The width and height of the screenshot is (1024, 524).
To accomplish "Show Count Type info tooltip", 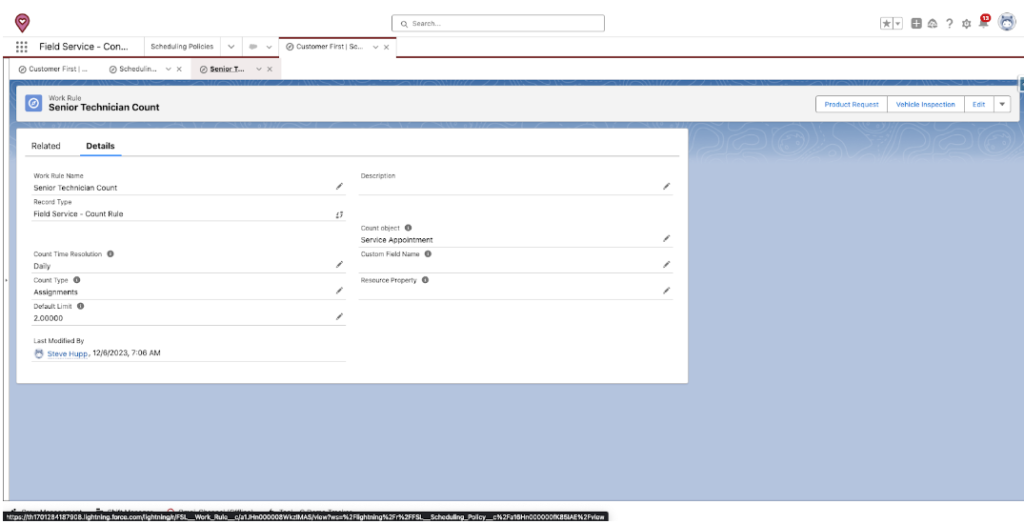I will 77,280.
